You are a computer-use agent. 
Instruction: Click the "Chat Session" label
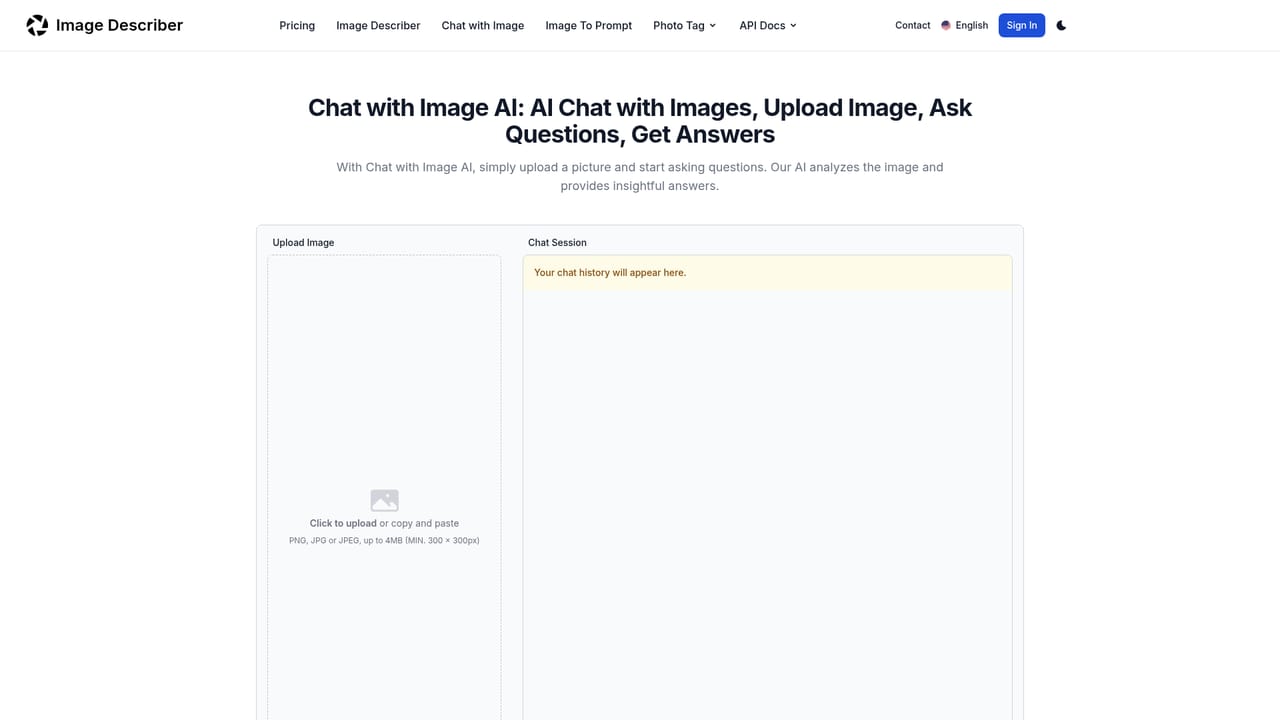pos(557,242)
